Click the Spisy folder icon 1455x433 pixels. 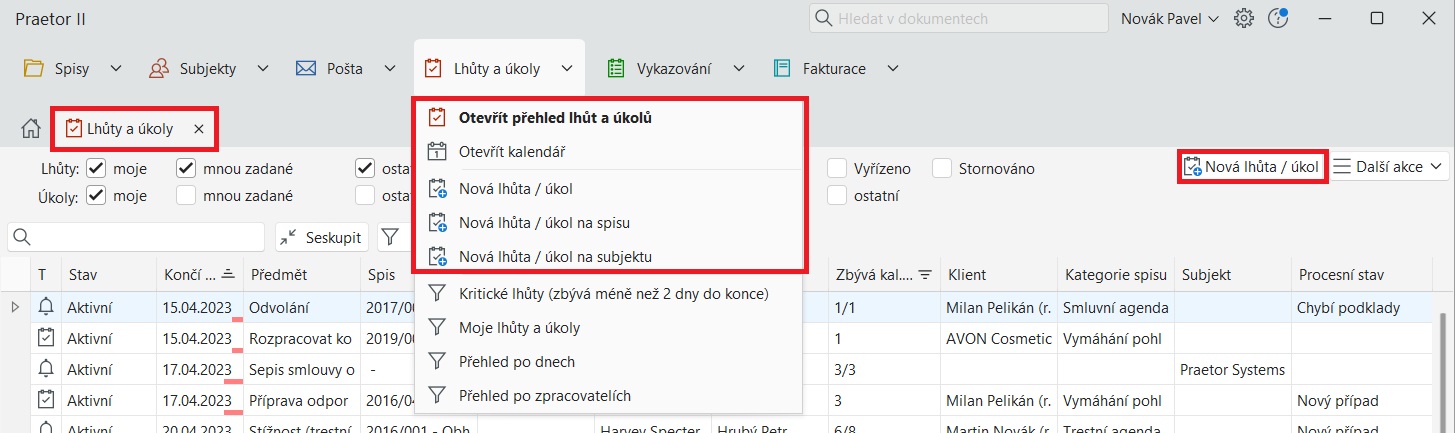(34, 69)
